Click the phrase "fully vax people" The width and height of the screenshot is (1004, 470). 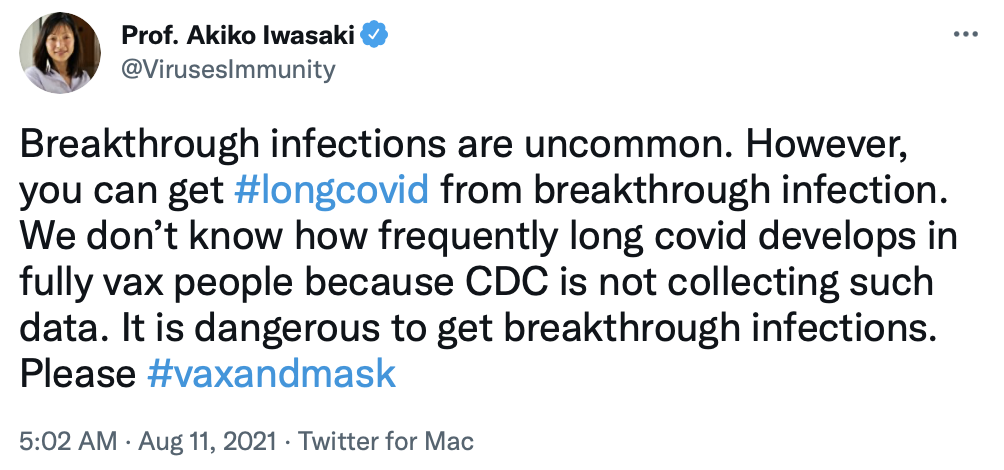pyautogui.click(x=138, y=282)
